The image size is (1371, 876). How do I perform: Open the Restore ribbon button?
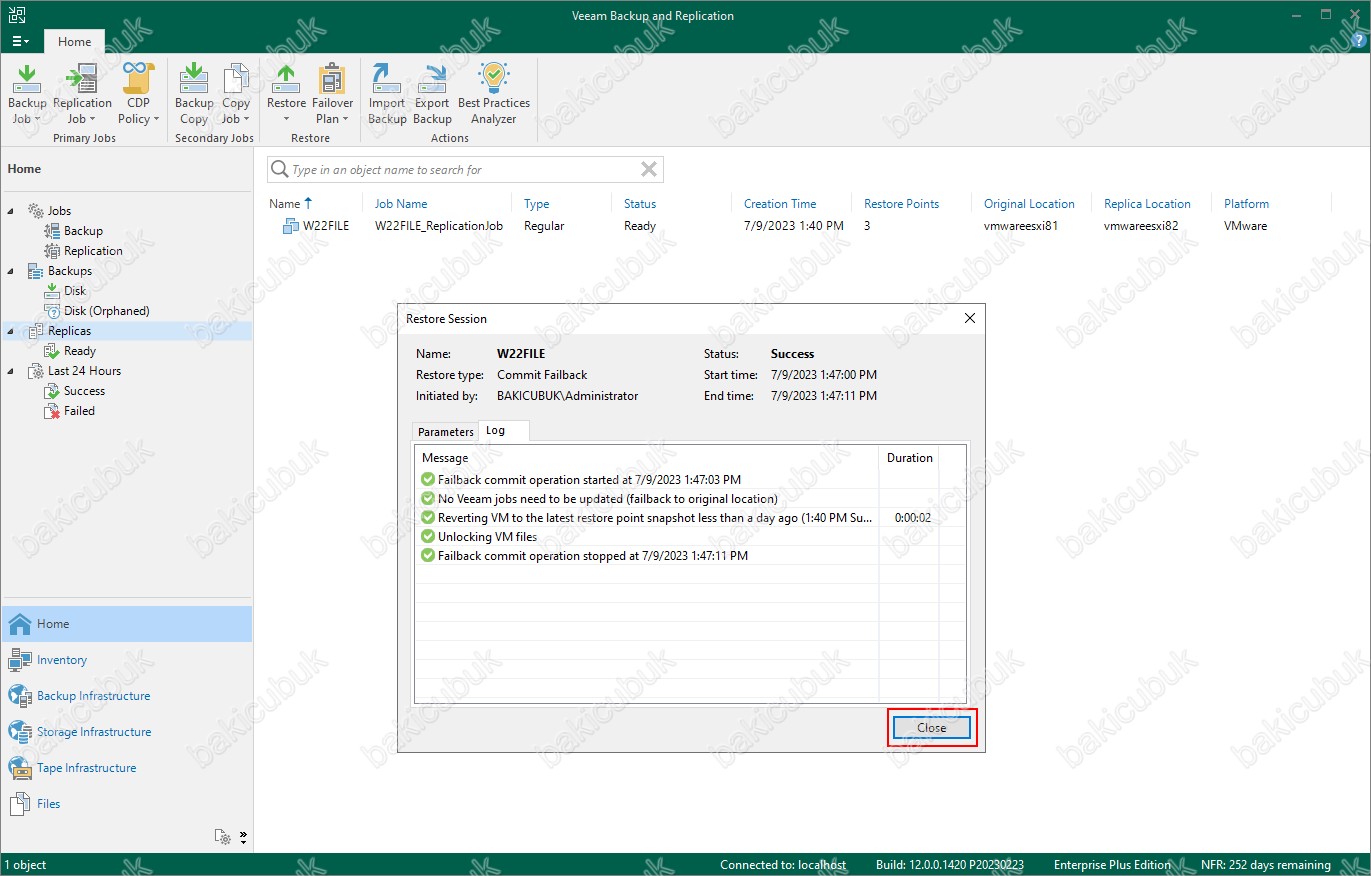pyautogui.click(x=286, y=94)
